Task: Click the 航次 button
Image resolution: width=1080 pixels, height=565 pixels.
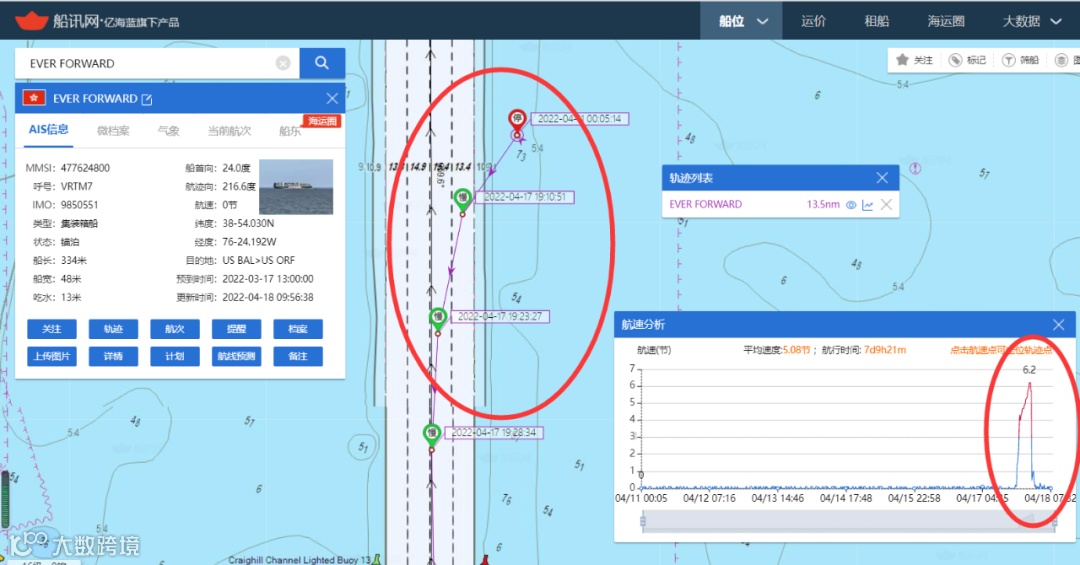Action: click(175, 329)
